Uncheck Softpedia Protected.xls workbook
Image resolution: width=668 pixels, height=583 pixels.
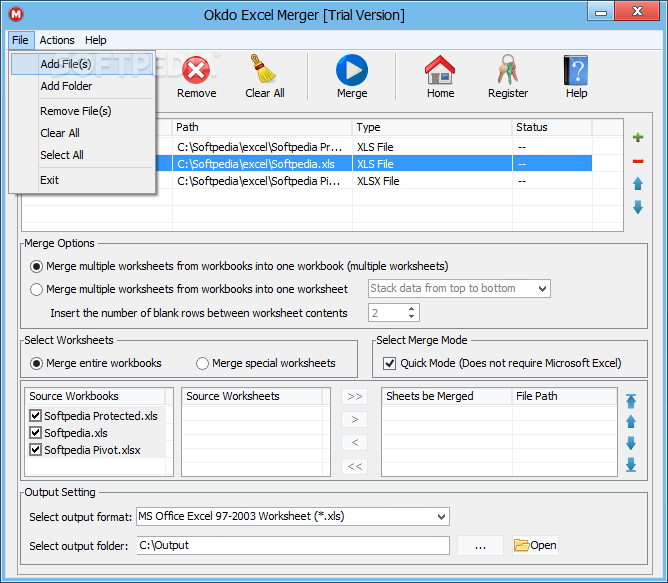coord(35,416)
